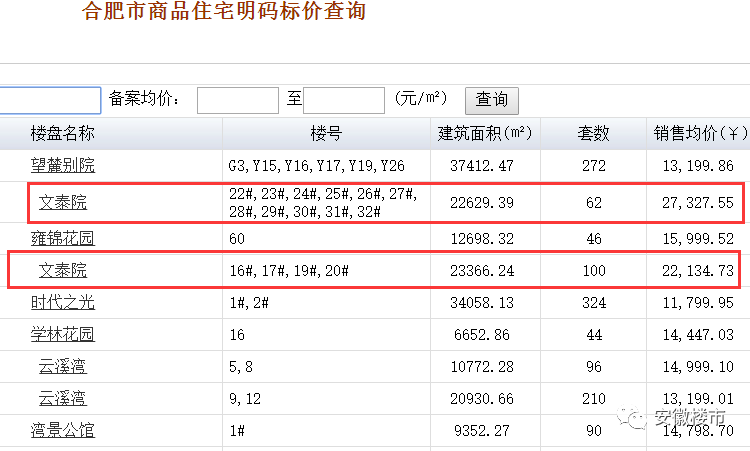This screenshot has height=451, width=750.
Task: Focus the partially visible field left of 备案均价
Action: pos(50,100)
